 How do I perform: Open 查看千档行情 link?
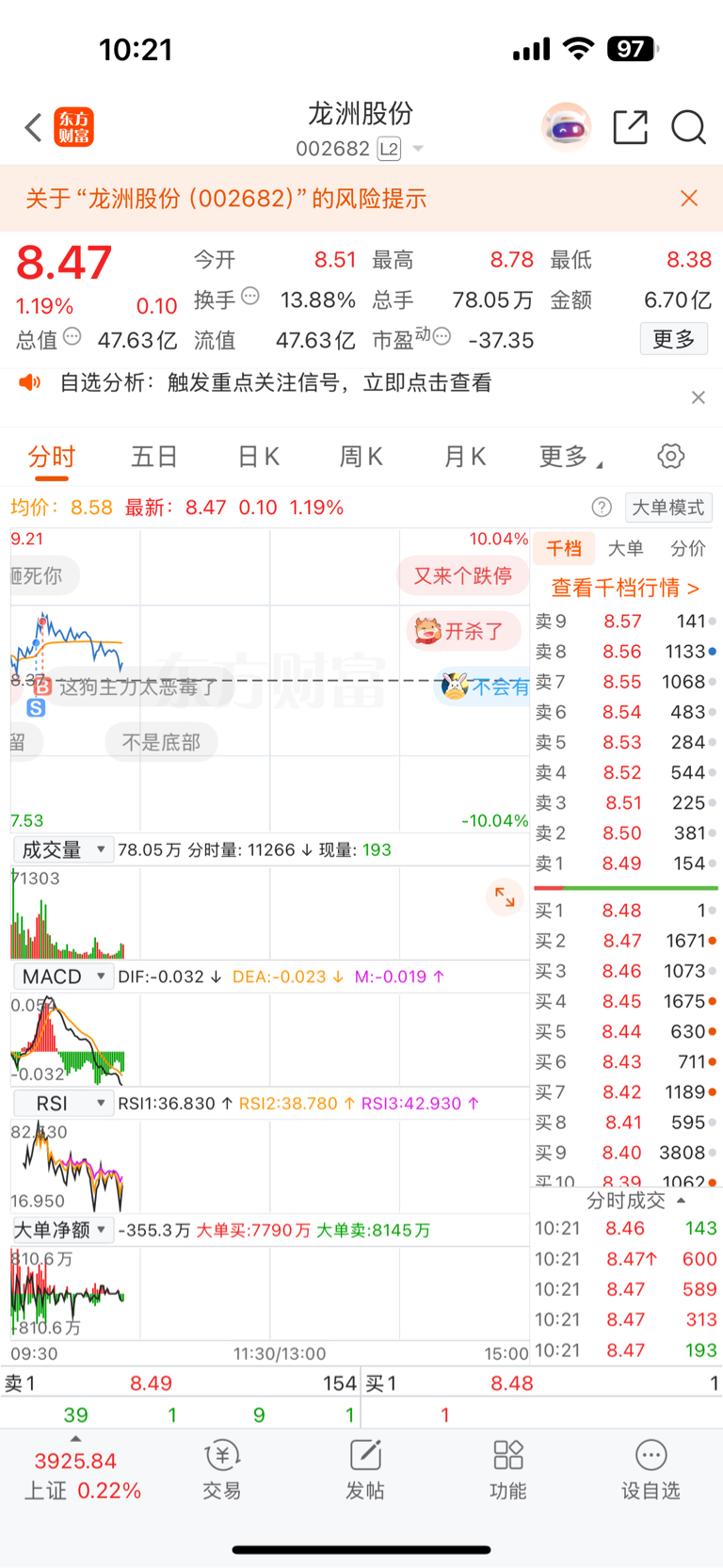point(625,588)
